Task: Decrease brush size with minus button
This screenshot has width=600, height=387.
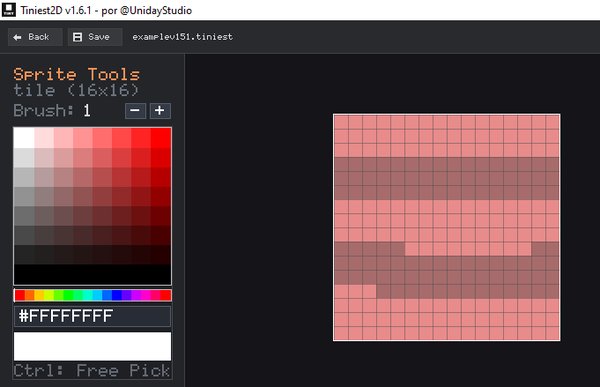Action: (x=135, y=111)
